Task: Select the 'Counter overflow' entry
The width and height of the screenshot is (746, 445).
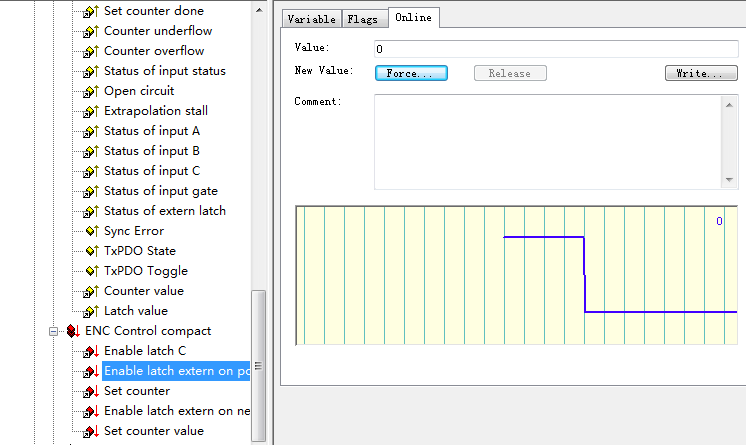Action: 154,51
